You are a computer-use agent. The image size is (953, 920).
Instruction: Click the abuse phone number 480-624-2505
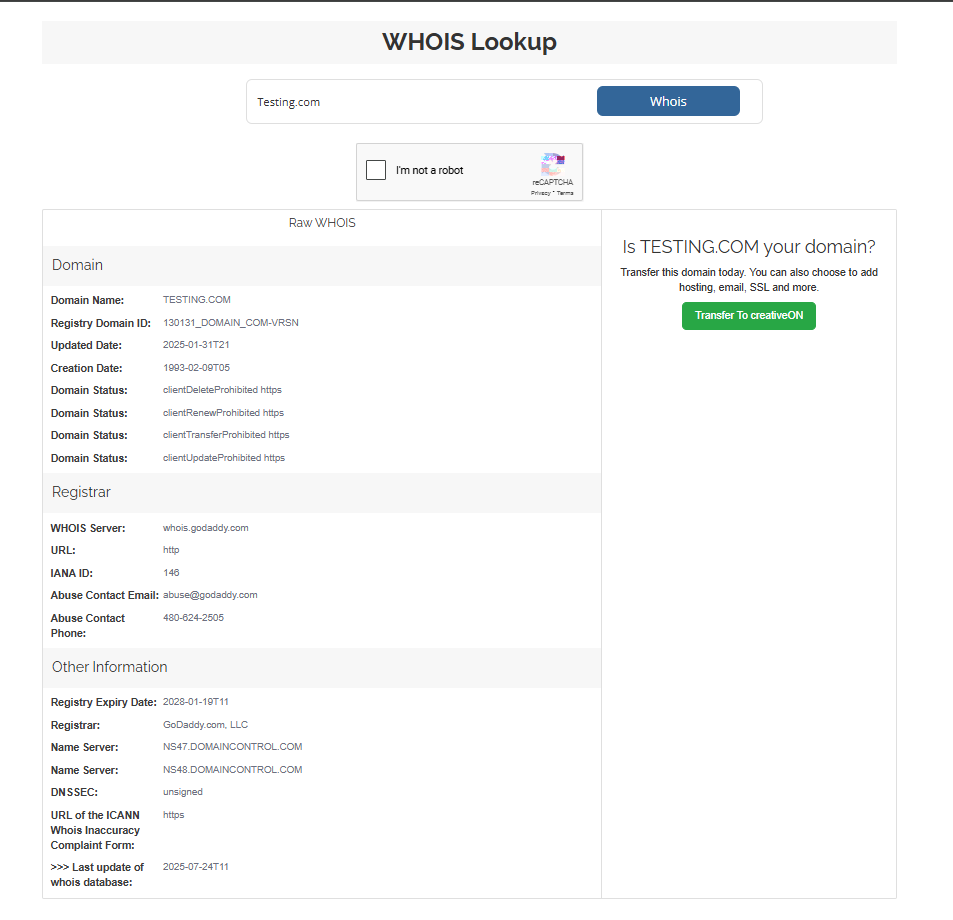(193, 618)
